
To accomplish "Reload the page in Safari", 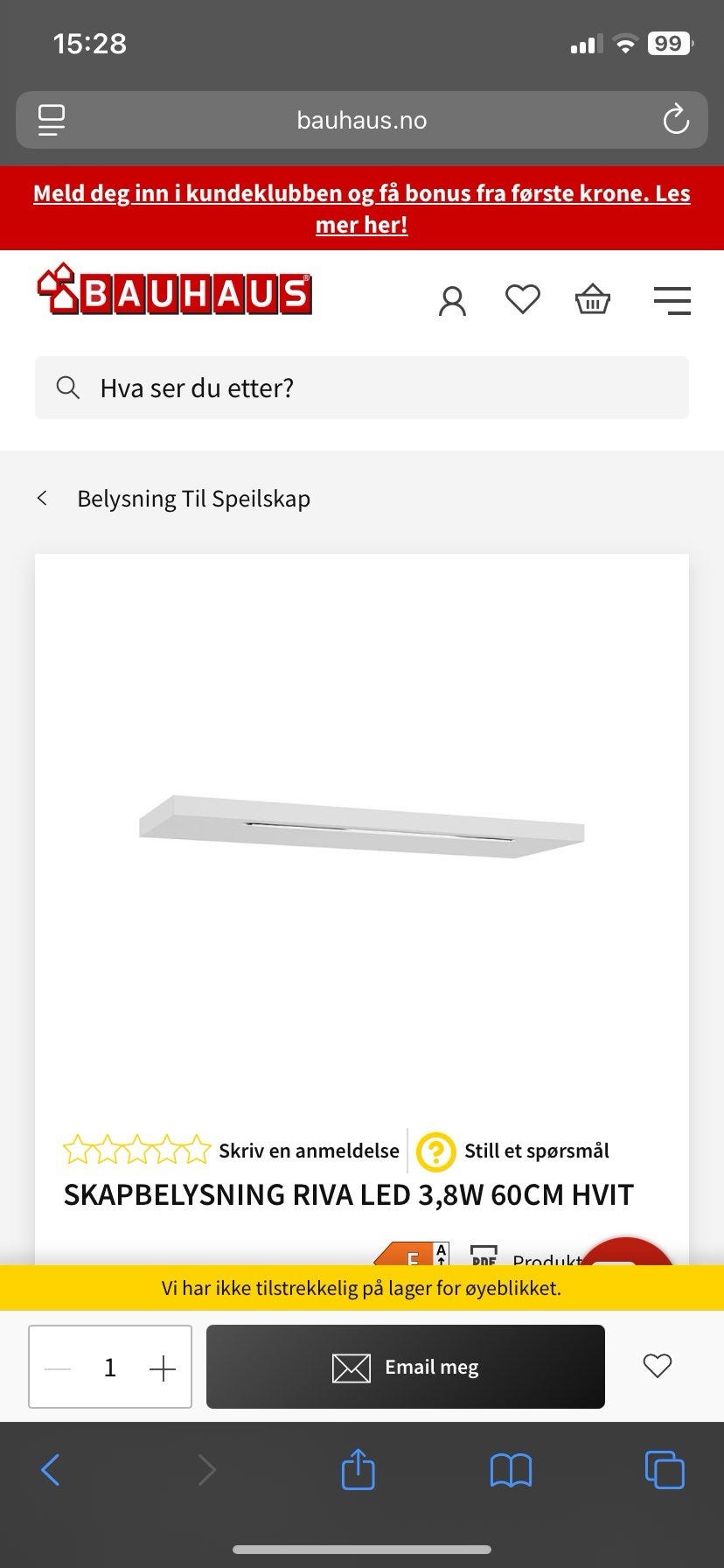I will (676, 121).
